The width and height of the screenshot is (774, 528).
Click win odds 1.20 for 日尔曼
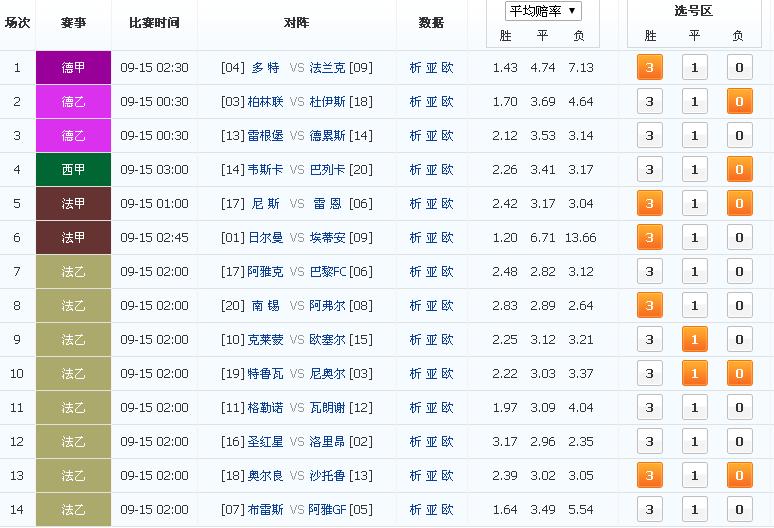click(x=505, y=238)
